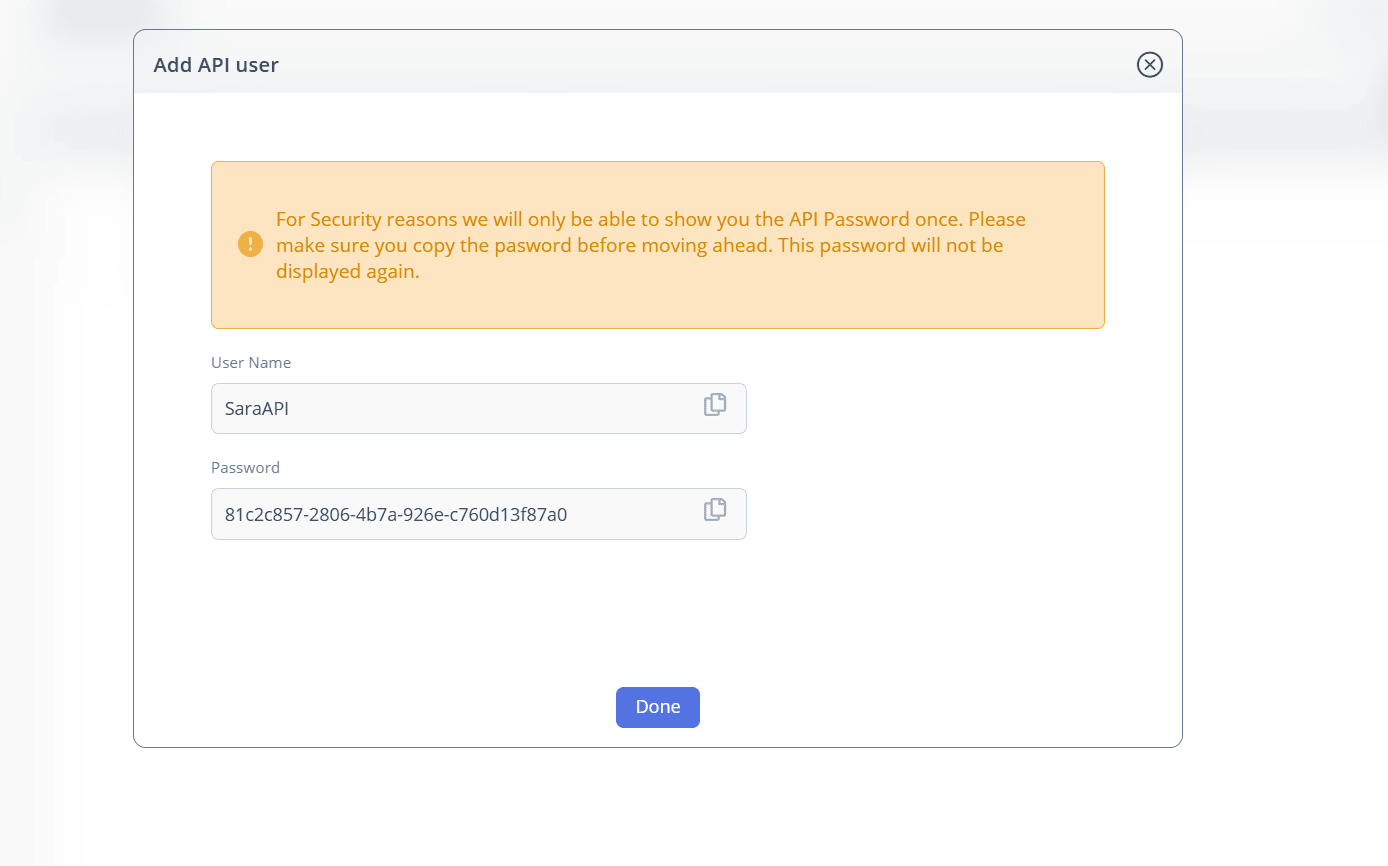Close the Add API user dialog
This screenshot has height=866, width=1388.
click(1149, 65)
